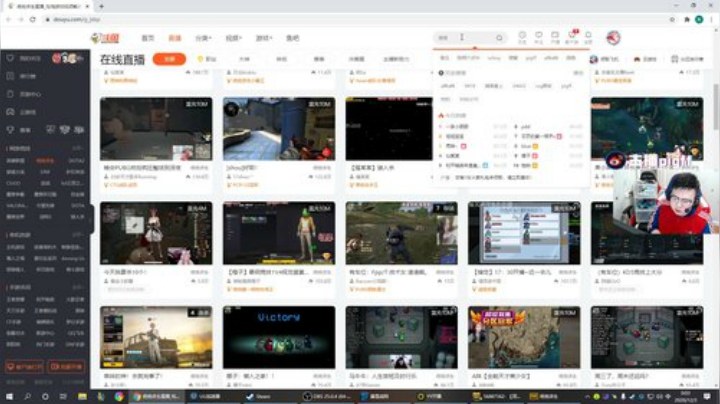Open the stream thumbnail showing woman in red-white dress
720x404 pixels.
156,233
